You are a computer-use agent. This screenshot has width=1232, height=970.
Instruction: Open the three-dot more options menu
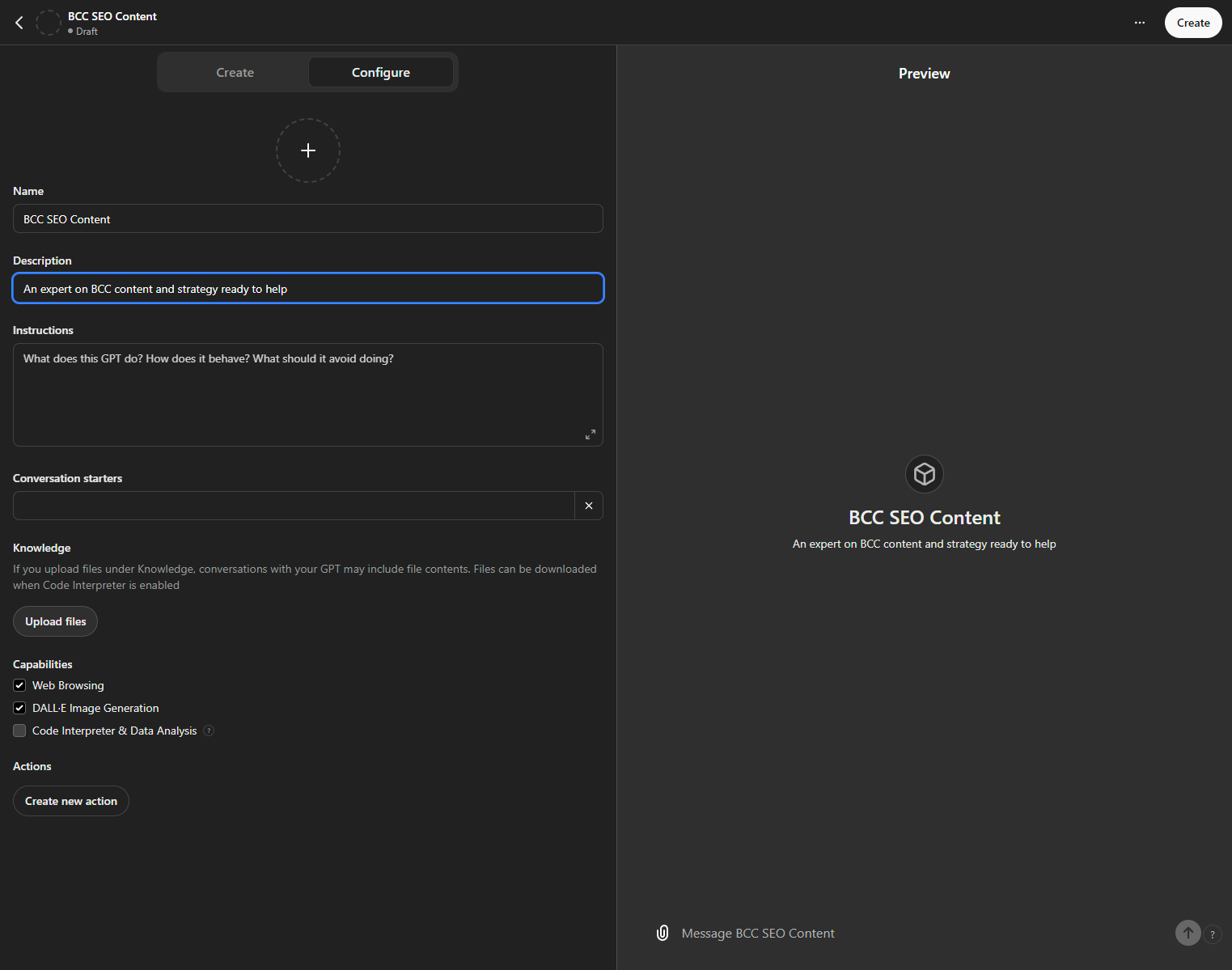(x=1139, y=23)
